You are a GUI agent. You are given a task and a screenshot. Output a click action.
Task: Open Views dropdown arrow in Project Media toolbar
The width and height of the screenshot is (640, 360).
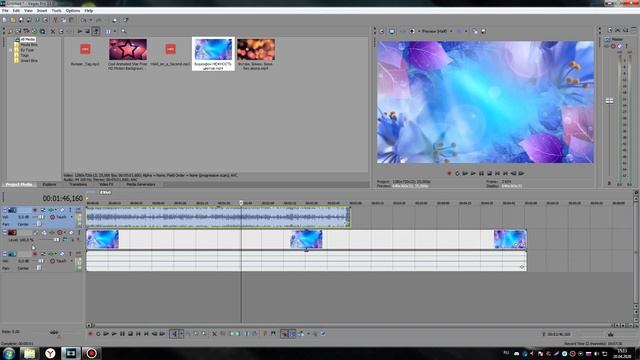(x=115, y=31)
